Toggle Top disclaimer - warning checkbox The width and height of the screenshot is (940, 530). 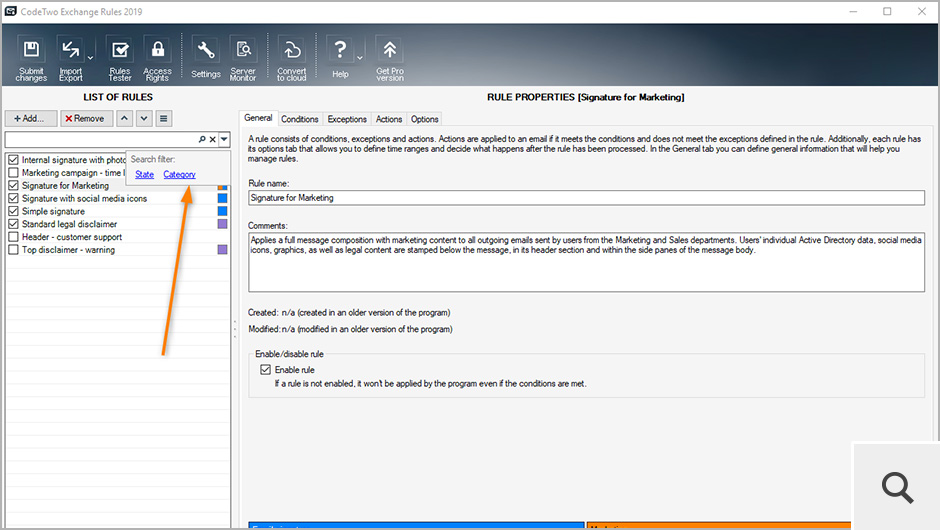click(x=13, y=250)
